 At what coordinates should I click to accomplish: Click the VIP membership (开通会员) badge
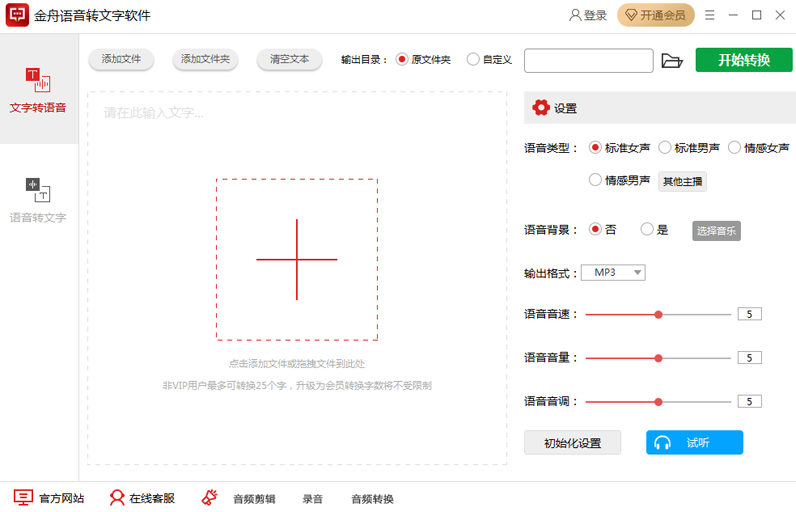pyautogui.click(x=656, y=15)
